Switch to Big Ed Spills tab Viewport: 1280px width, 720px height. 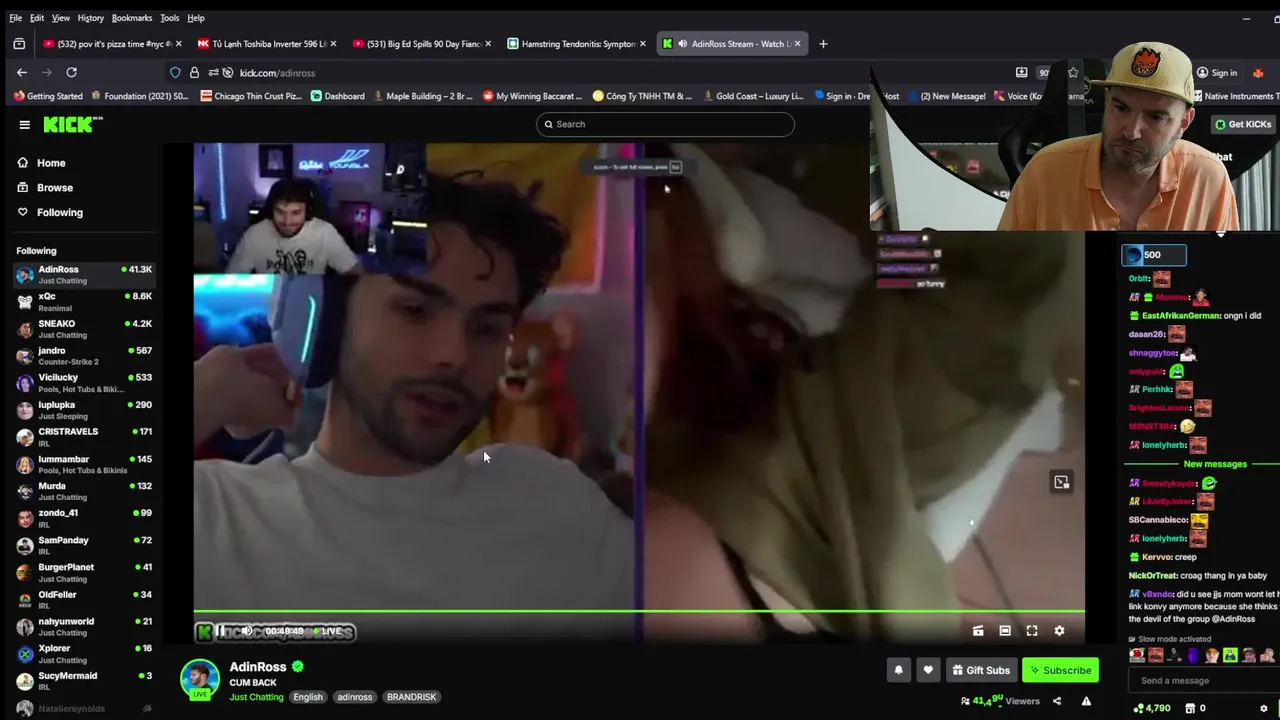click(420, 44)
